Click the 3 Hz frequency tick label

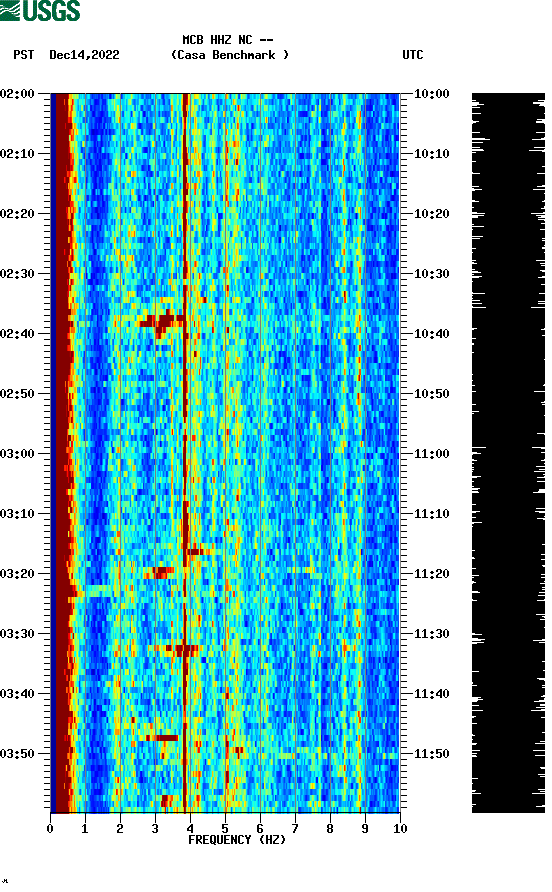[155, 829]
